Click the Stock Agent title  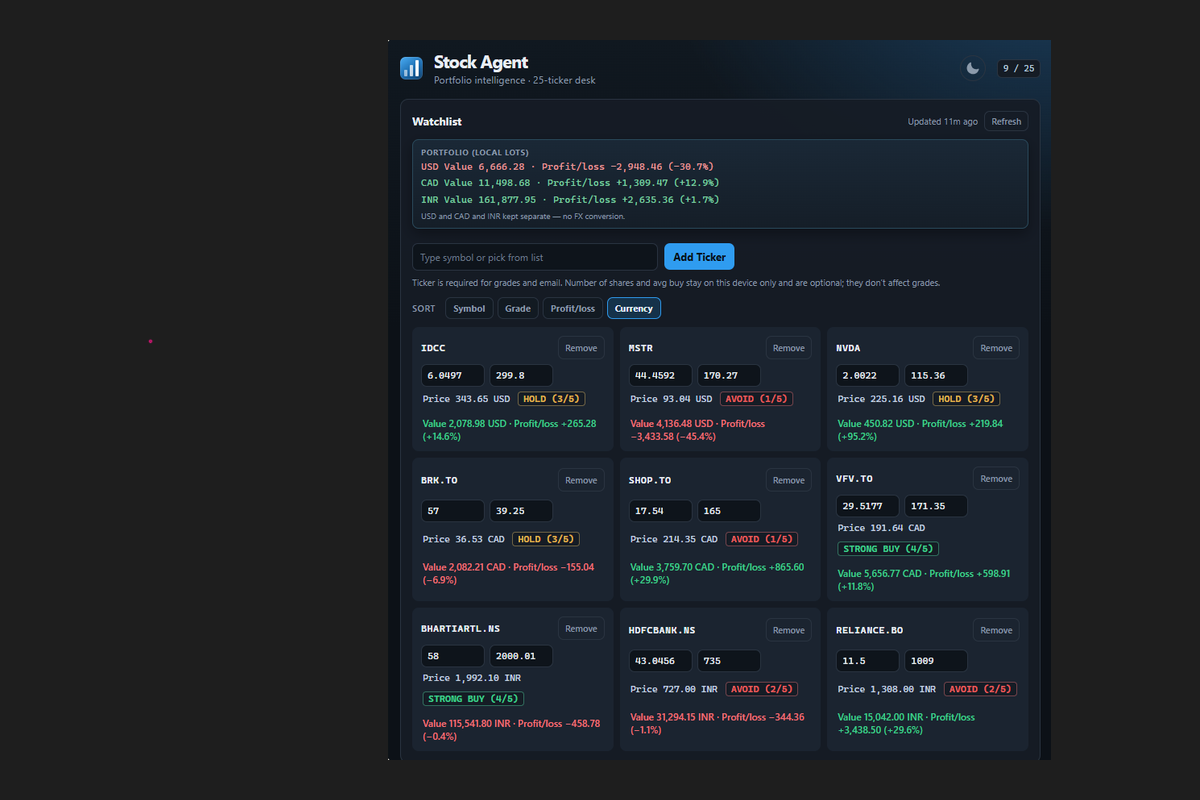pyautogui.click(x=481, y=62)
